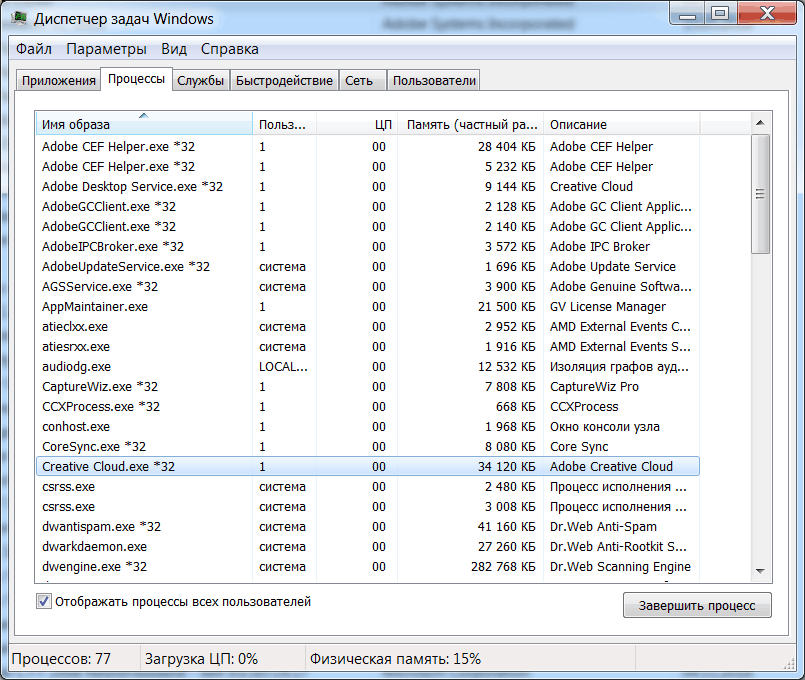The width and height of the screenshot is (805, 680).
Task: Select the atieclxx.exe process
Action: tap(368, 326)
